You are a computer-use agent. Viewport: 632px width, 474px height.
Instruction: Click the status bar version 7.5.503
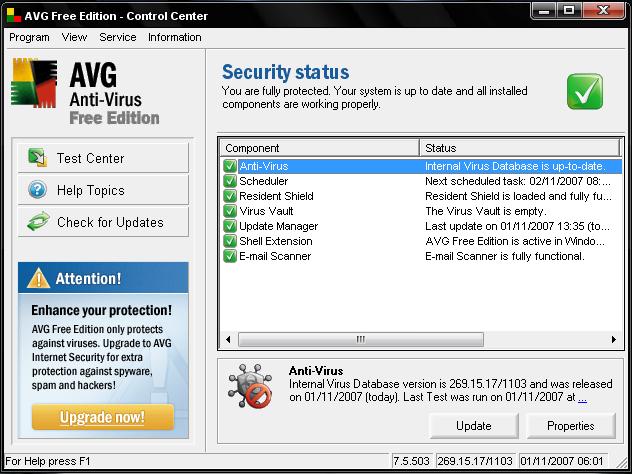click(x=412, y=461)
